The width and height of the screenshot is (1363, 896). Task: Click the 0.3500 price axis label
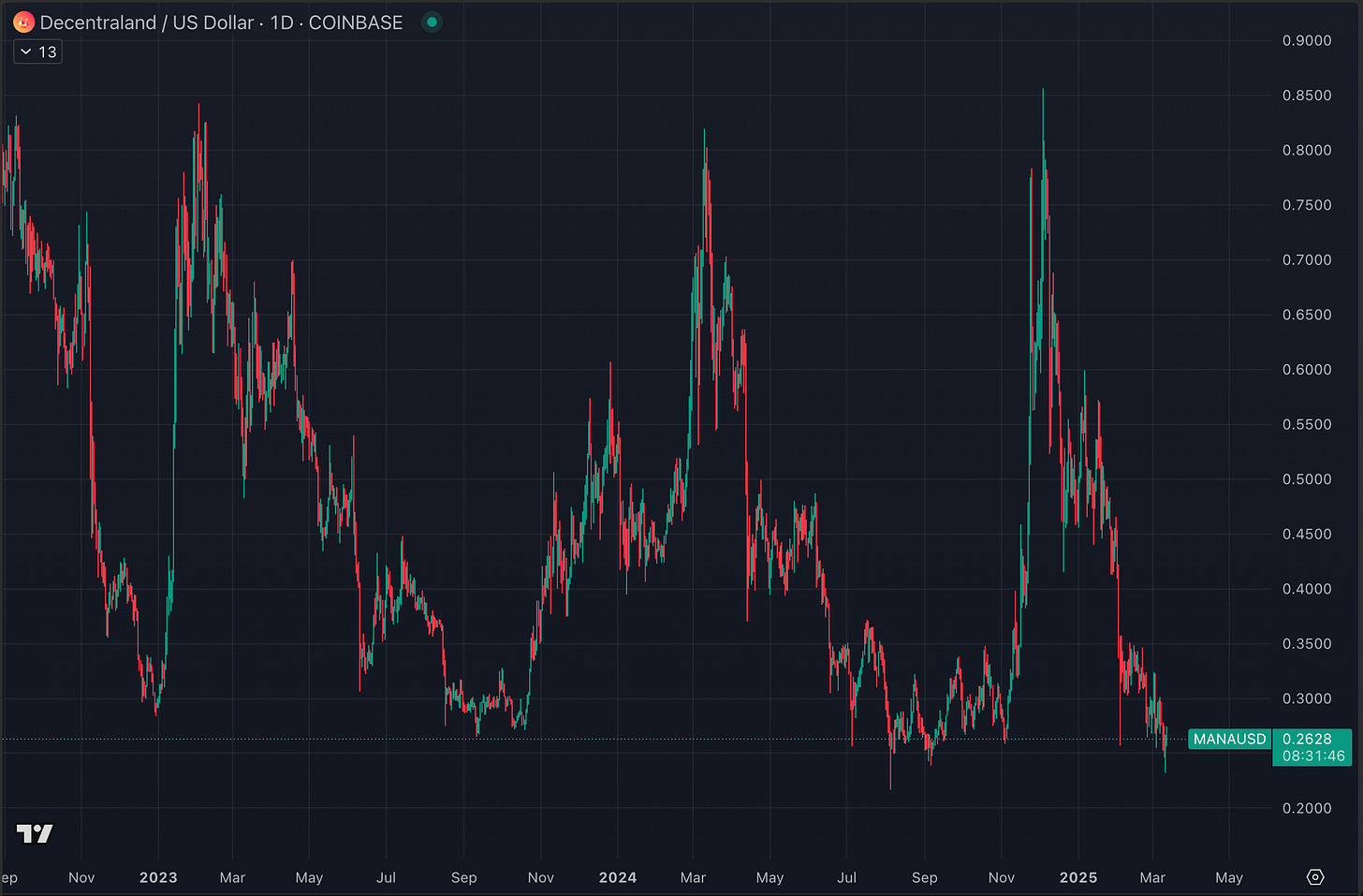(x=1307, y=644)
